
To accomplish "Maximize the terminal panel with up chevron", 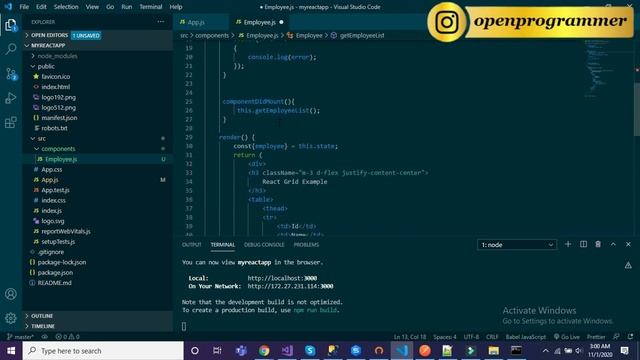I will pyautogui.click(x=613, y=244).
